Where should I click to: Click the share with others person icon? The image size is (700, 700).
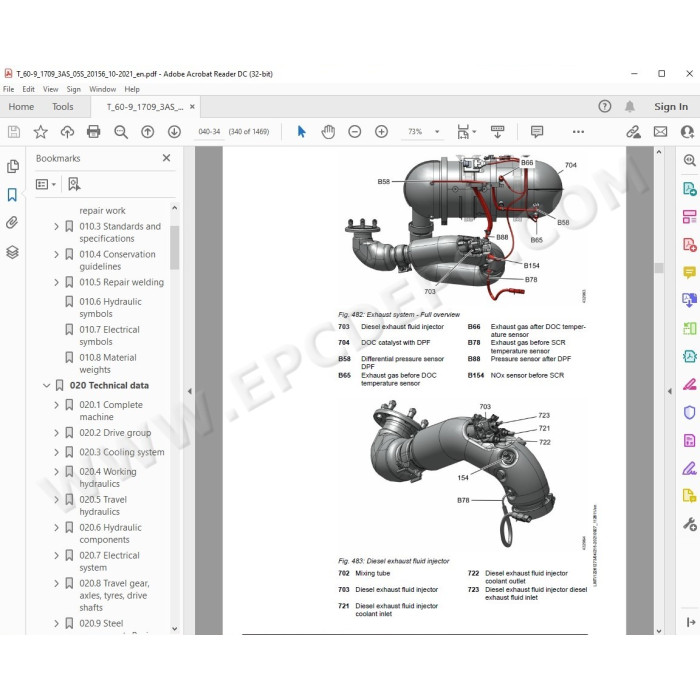[688, 132]
